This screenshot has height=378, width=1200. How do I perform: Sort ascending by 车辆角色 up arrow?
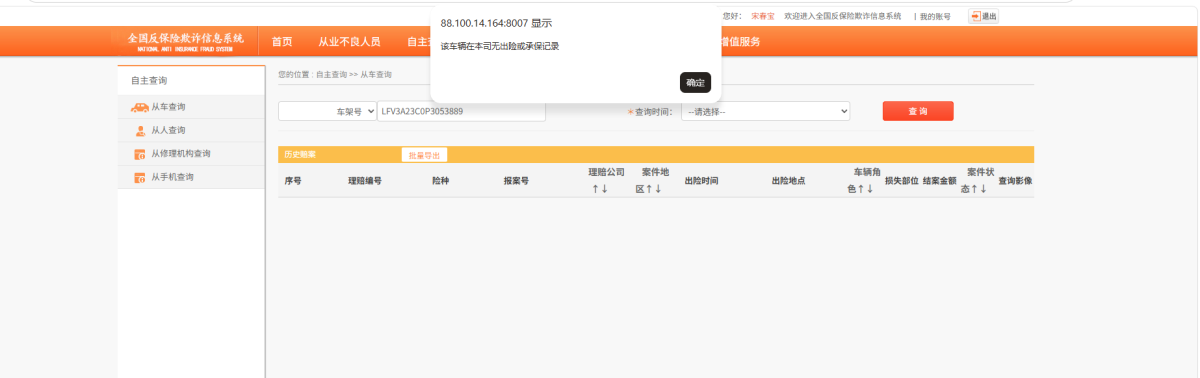(x=861, y=189)
